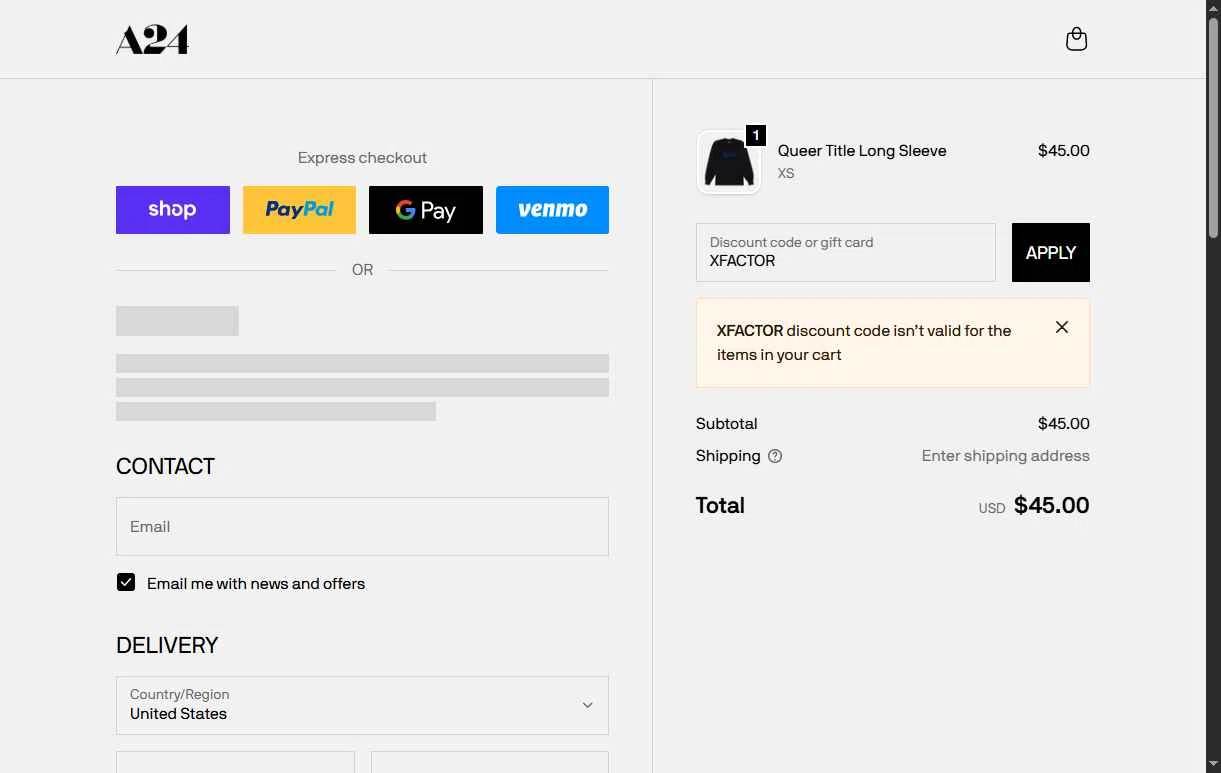Click the CONTACT section heading
Image resolution: width=1221 pixels, height=773 pixels.
pos(165,467)
